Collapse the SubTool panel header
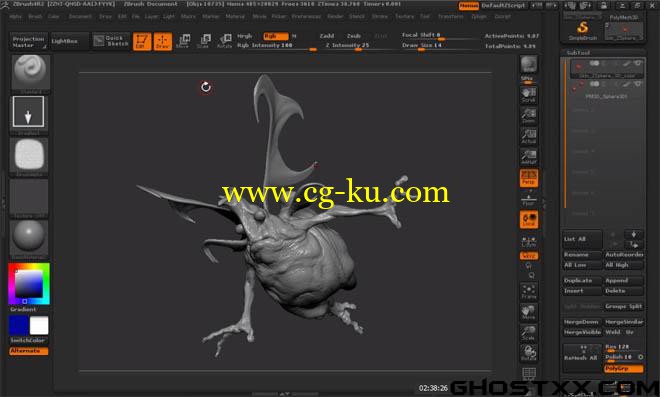Viewport: 660px width, 397px height. pos(578,53)
